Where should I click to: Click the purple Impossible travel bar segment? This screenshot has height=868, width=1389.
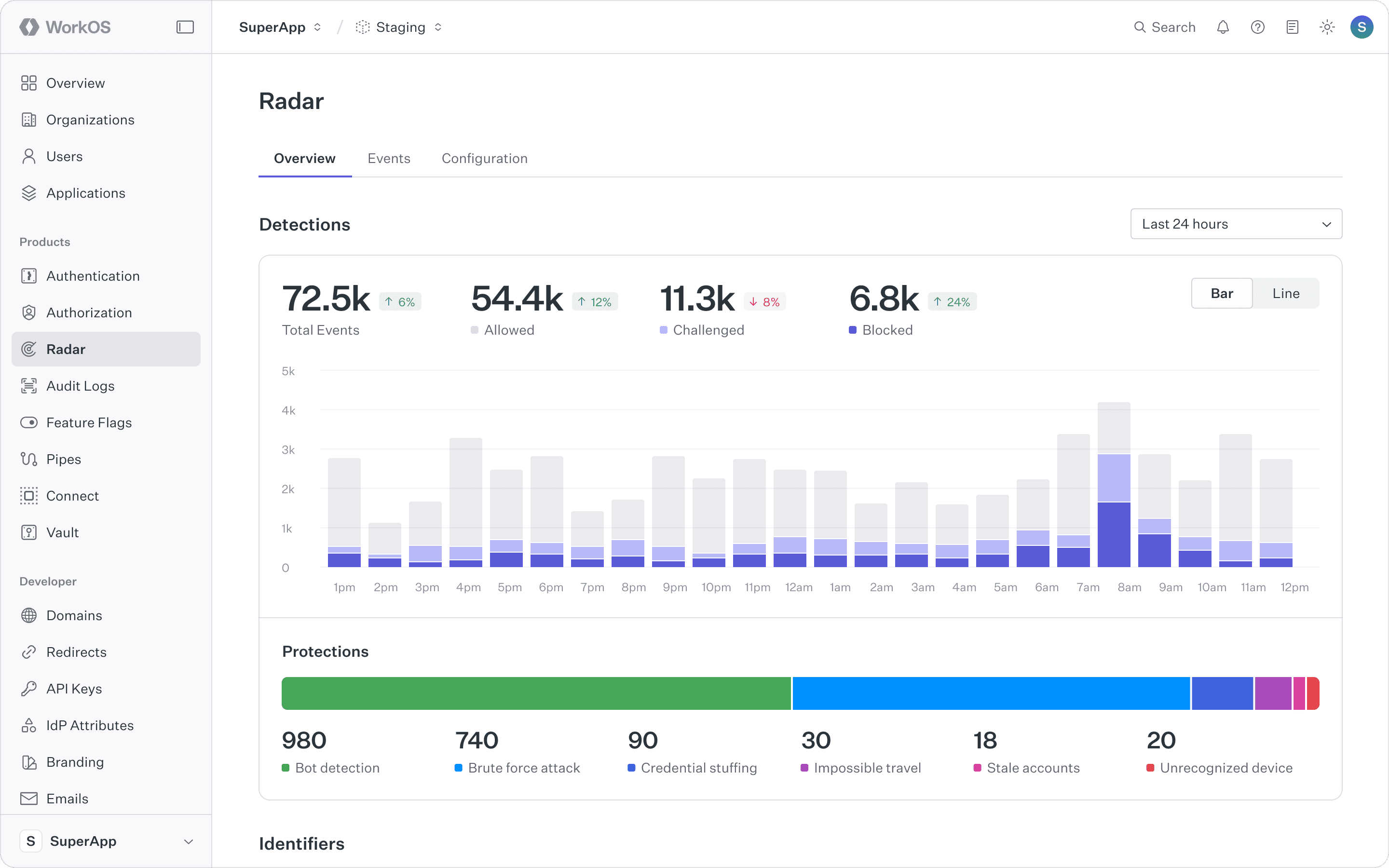pyautogui.click(x=1273, y=693)
